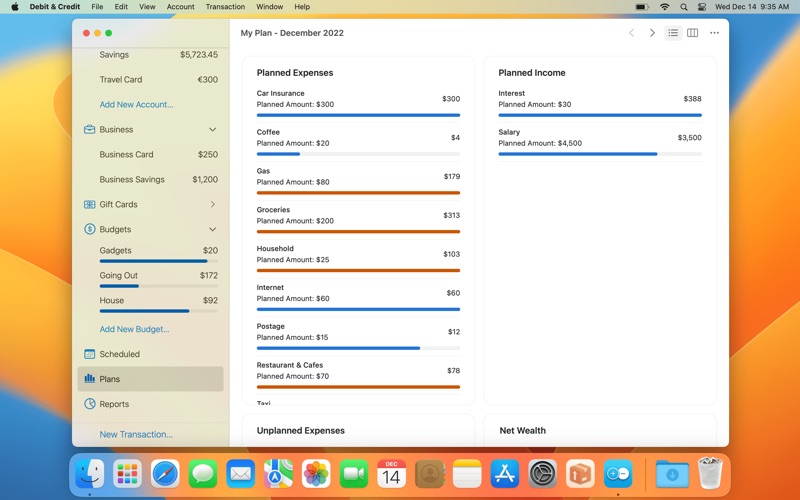The image size is (800, 500).
Task: Select the Restaurant & Cafes planned expense
Action: click(x=358, y=376)
